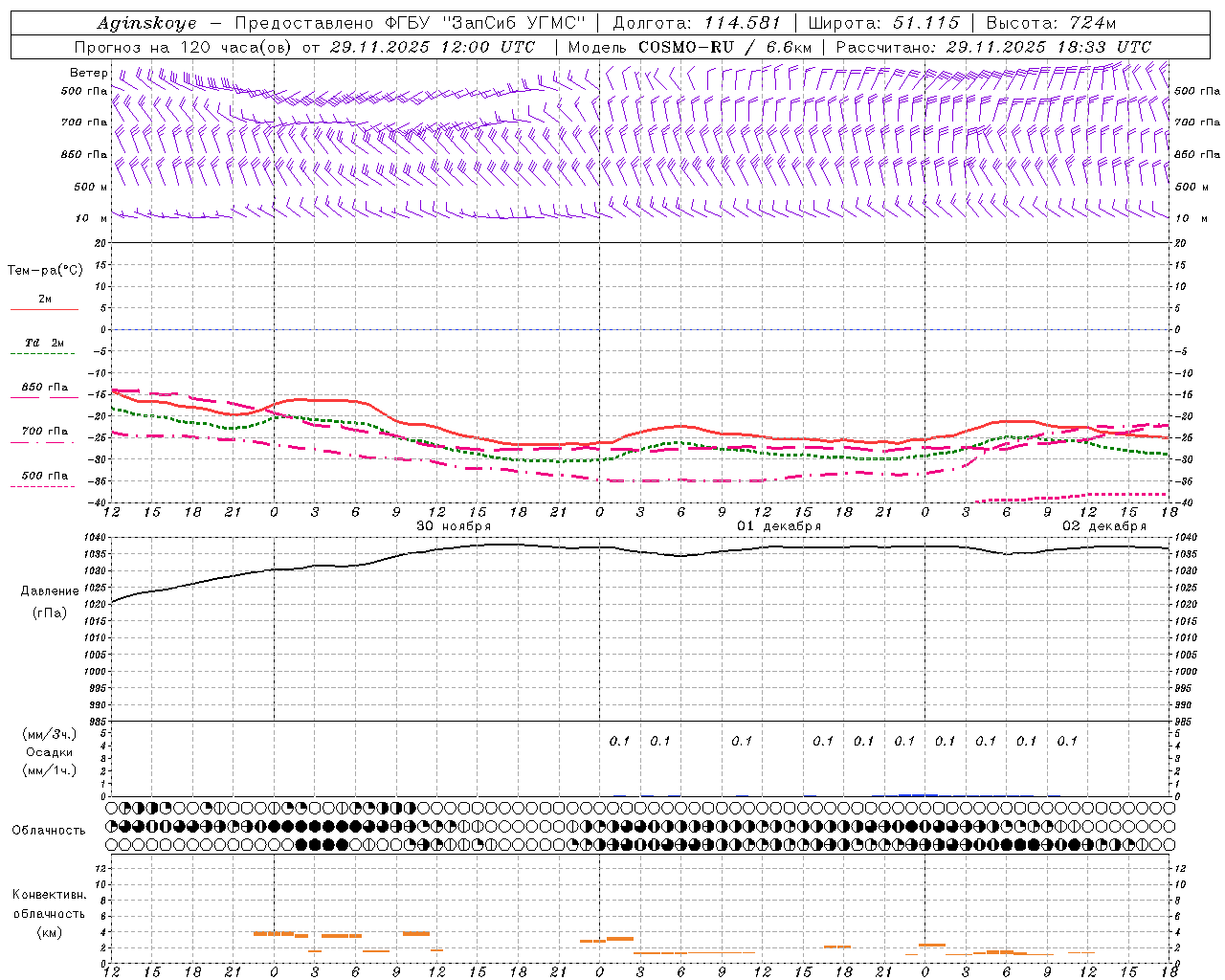
Task: Click the "(мм/1ч.)" precipitation unit label
Action: [50, 770]
